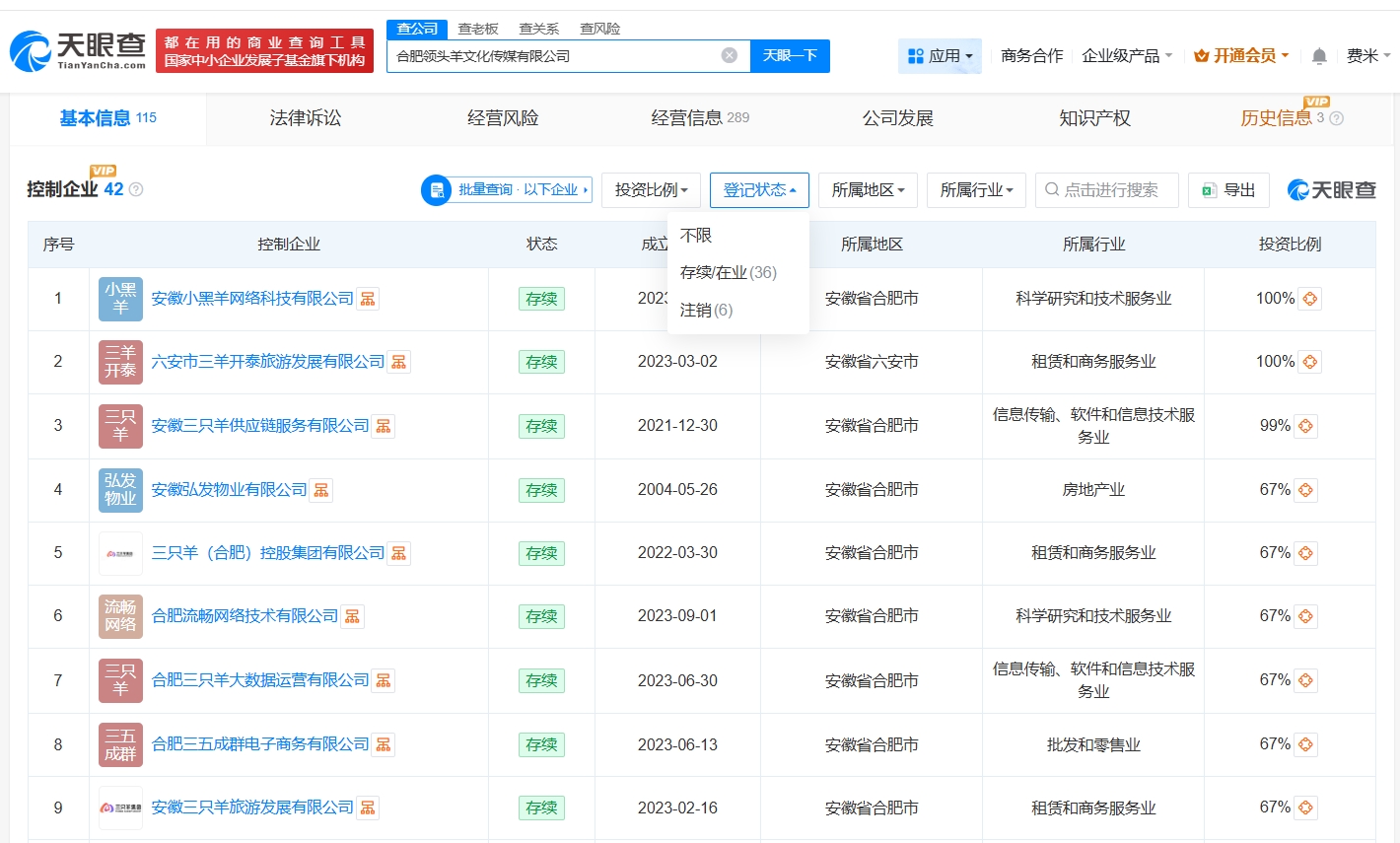The width and height of the screenshot is (1400, 843).
Task: Open the 所属地区 filter dropdown
Action: [867, 190]
